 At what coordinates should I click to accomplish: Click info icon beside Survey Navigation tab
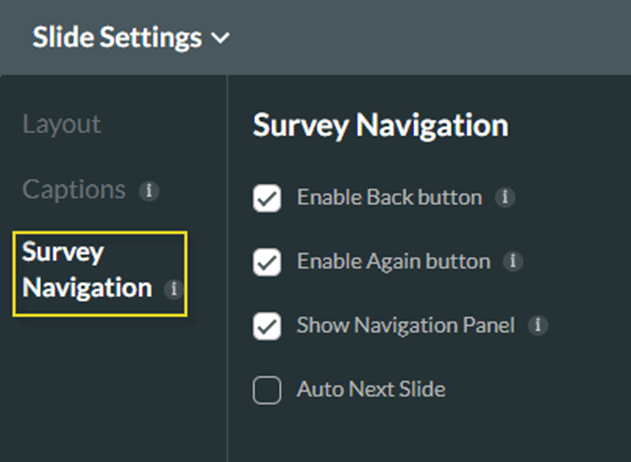(173, 289)
